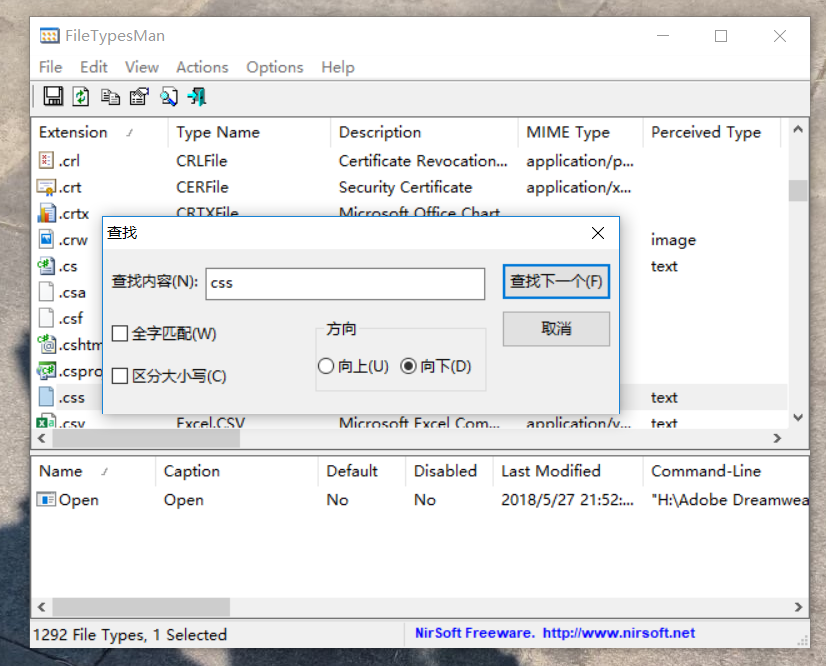826x666 pixels.
Task: Select the .css file icon
Action: (46, 397)
